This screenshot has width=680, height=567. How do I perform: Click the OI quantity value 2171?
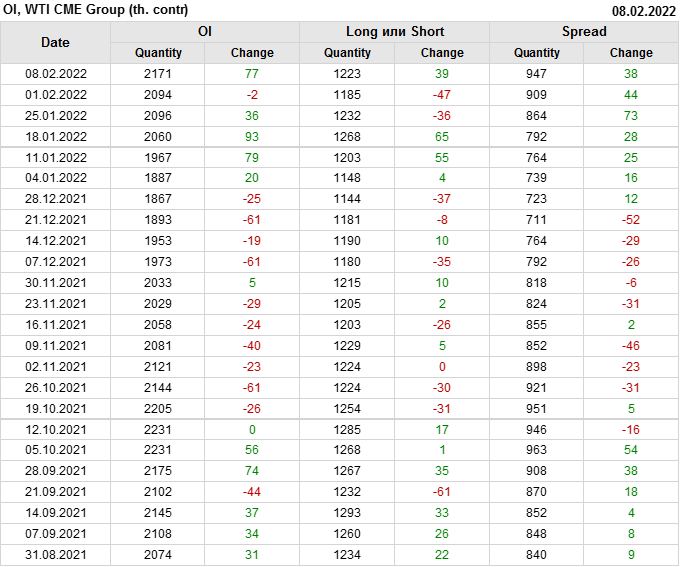(158, 74)
